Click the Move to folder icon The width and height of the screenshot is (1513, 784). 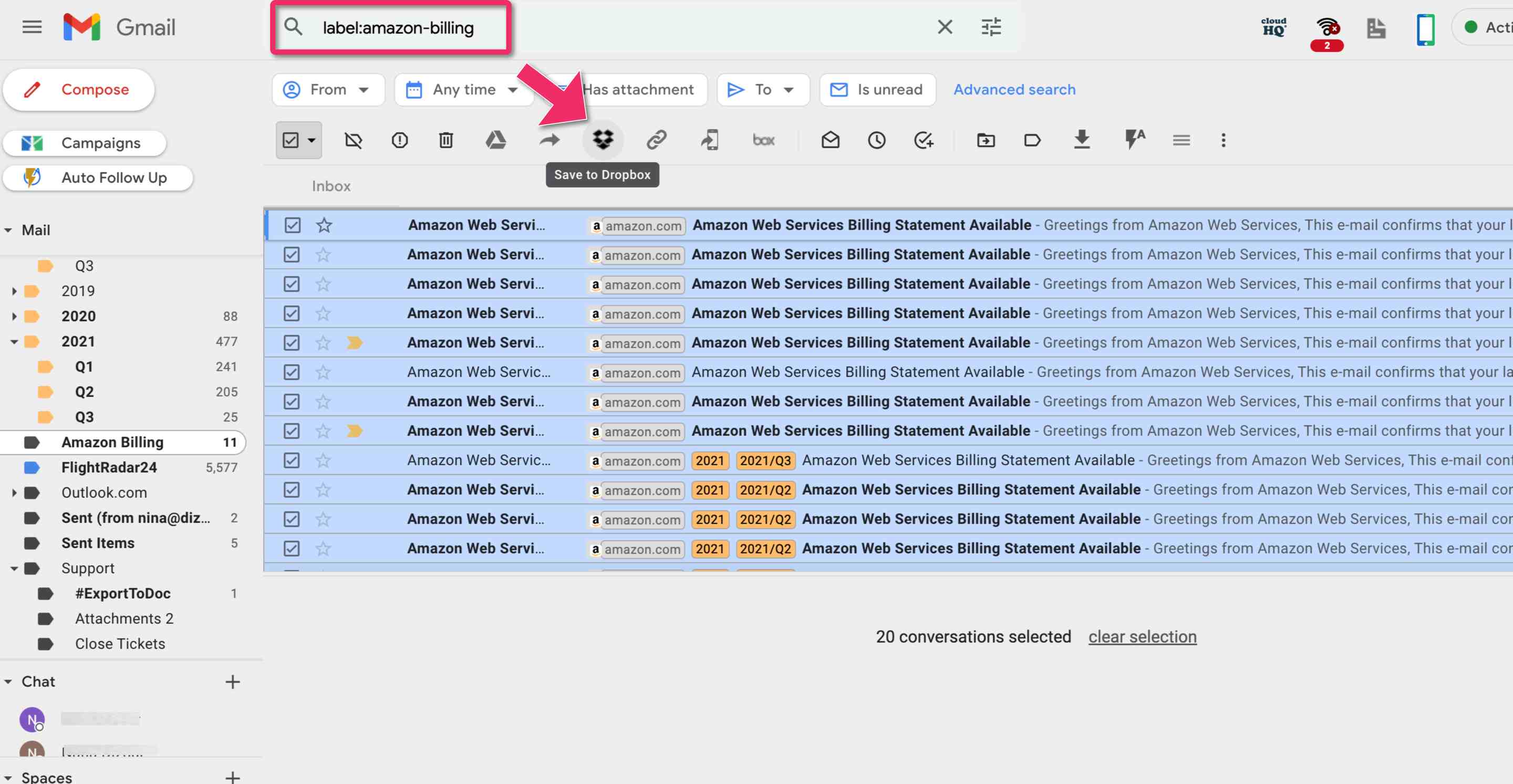[986, 140]
